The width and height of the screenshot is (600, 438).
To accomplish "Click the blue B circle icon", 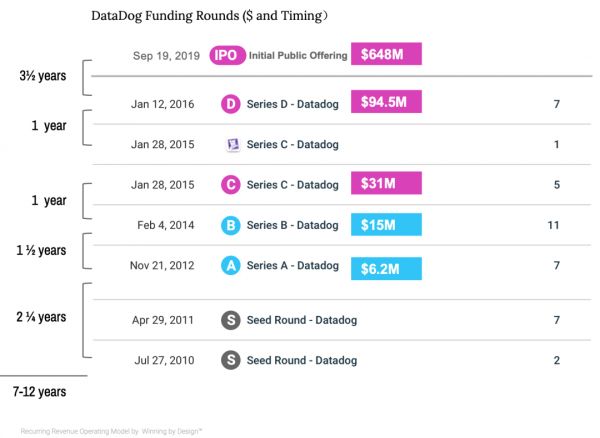I will tap(232, 226).
